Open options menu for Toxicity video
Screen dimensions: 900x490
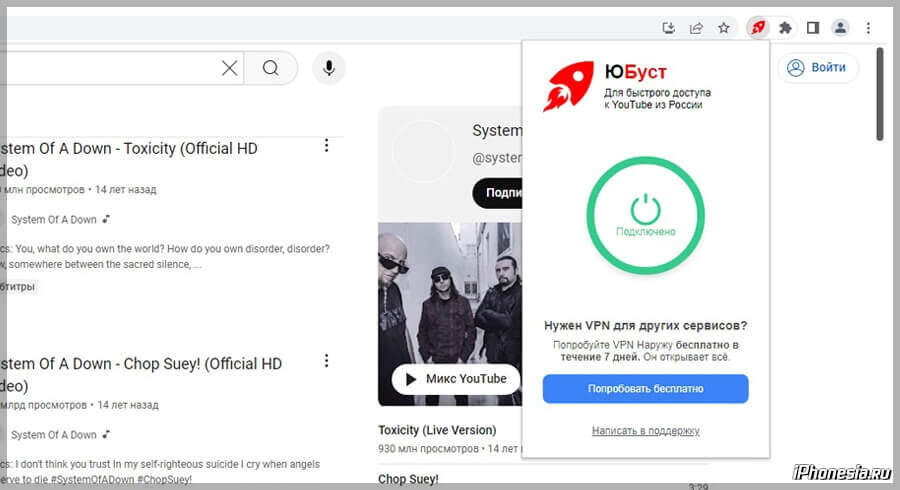pyautogui.click(x=326, y=146)
